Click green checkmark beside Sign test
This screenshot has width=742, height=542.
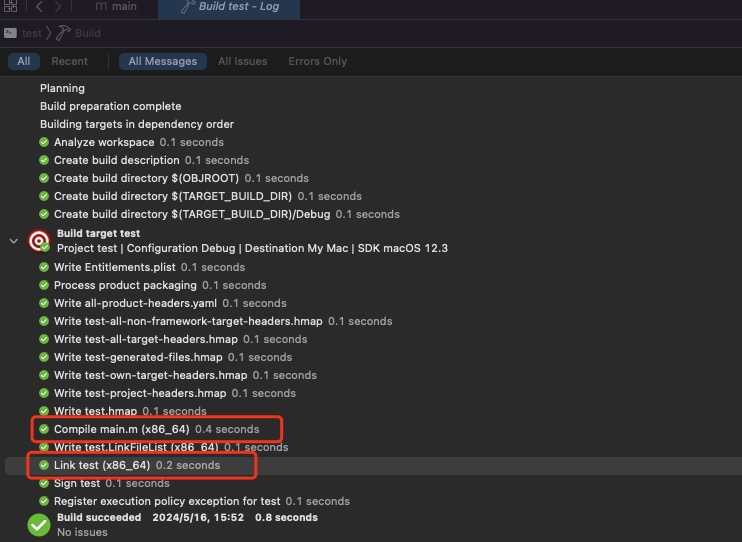pyautogui.click(x=44, y=483)
